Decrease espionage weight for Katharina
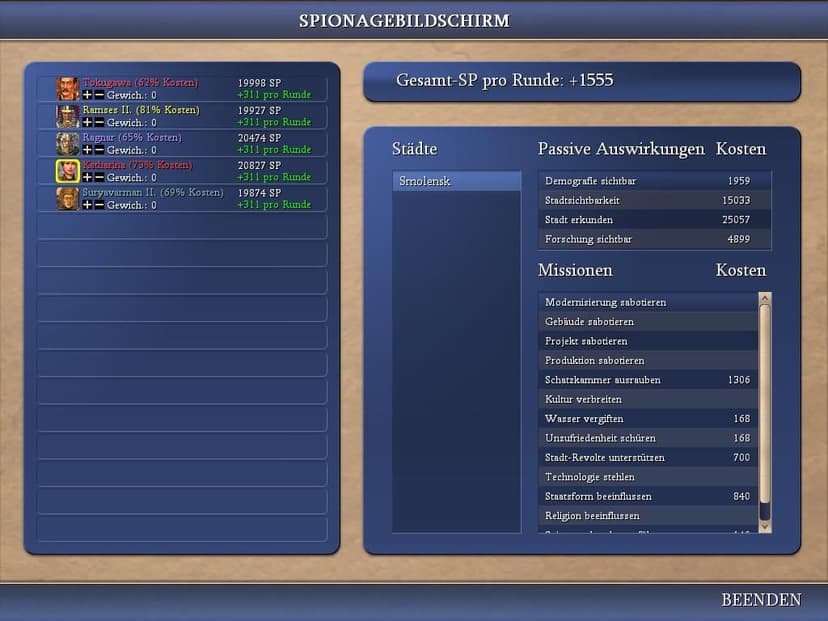 point(99,177)
